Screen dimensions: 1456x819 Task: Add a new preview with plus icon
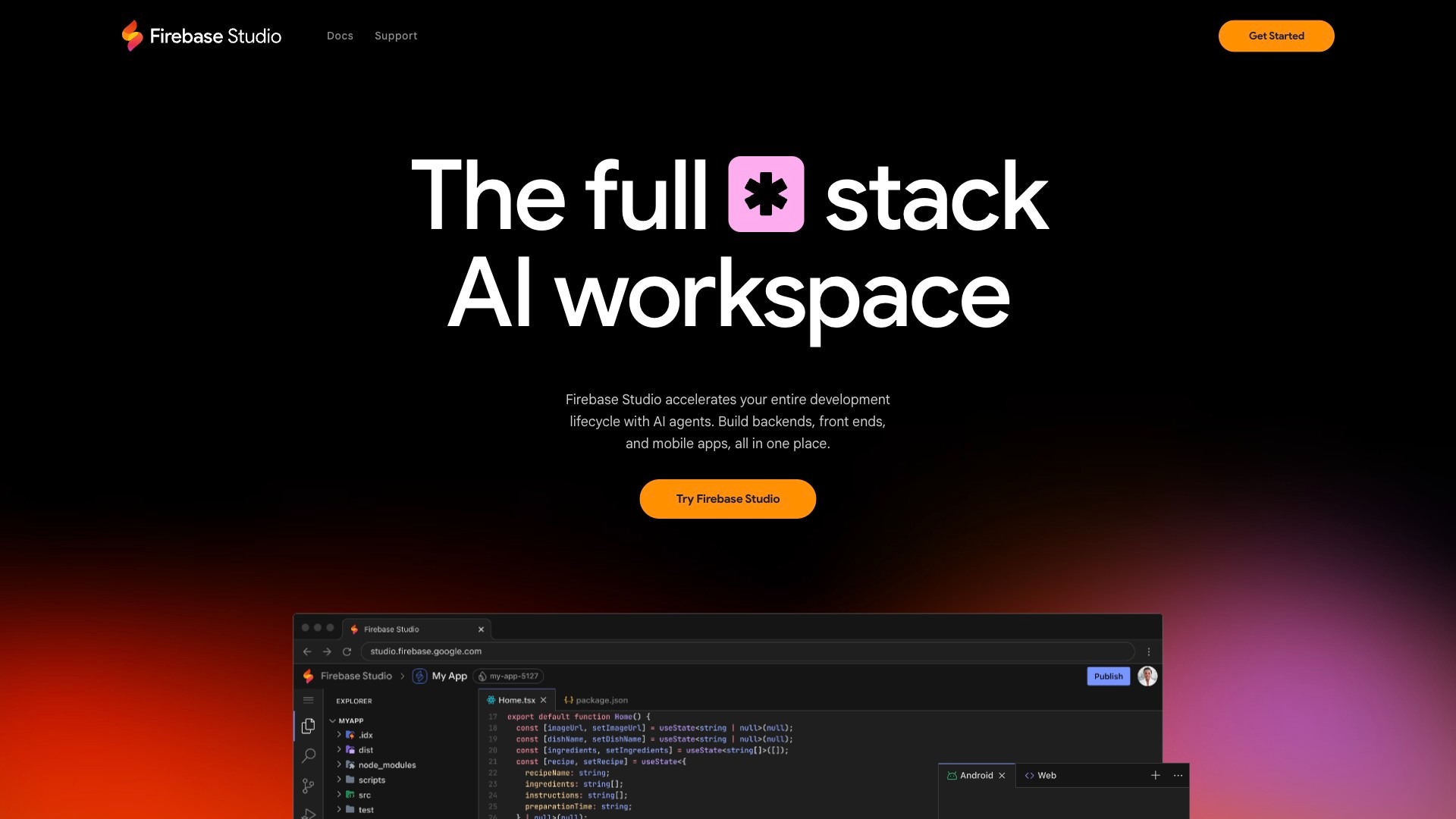[1155, 775]
